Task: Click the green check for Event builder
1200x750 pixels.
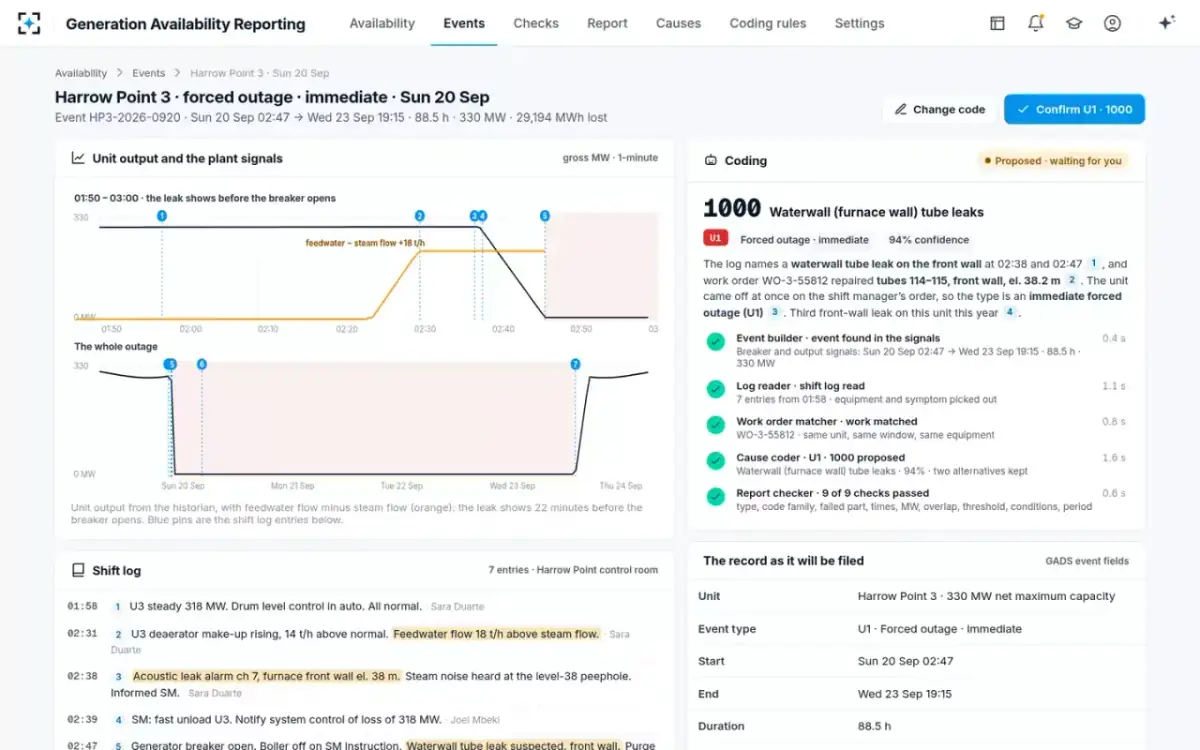Action: [715, 342]
